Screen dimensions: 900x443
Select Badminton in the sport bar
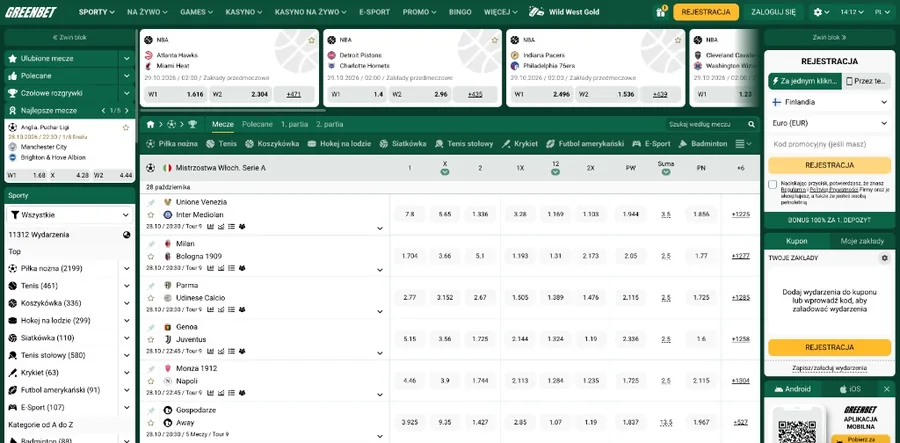(x=703, y=144)
